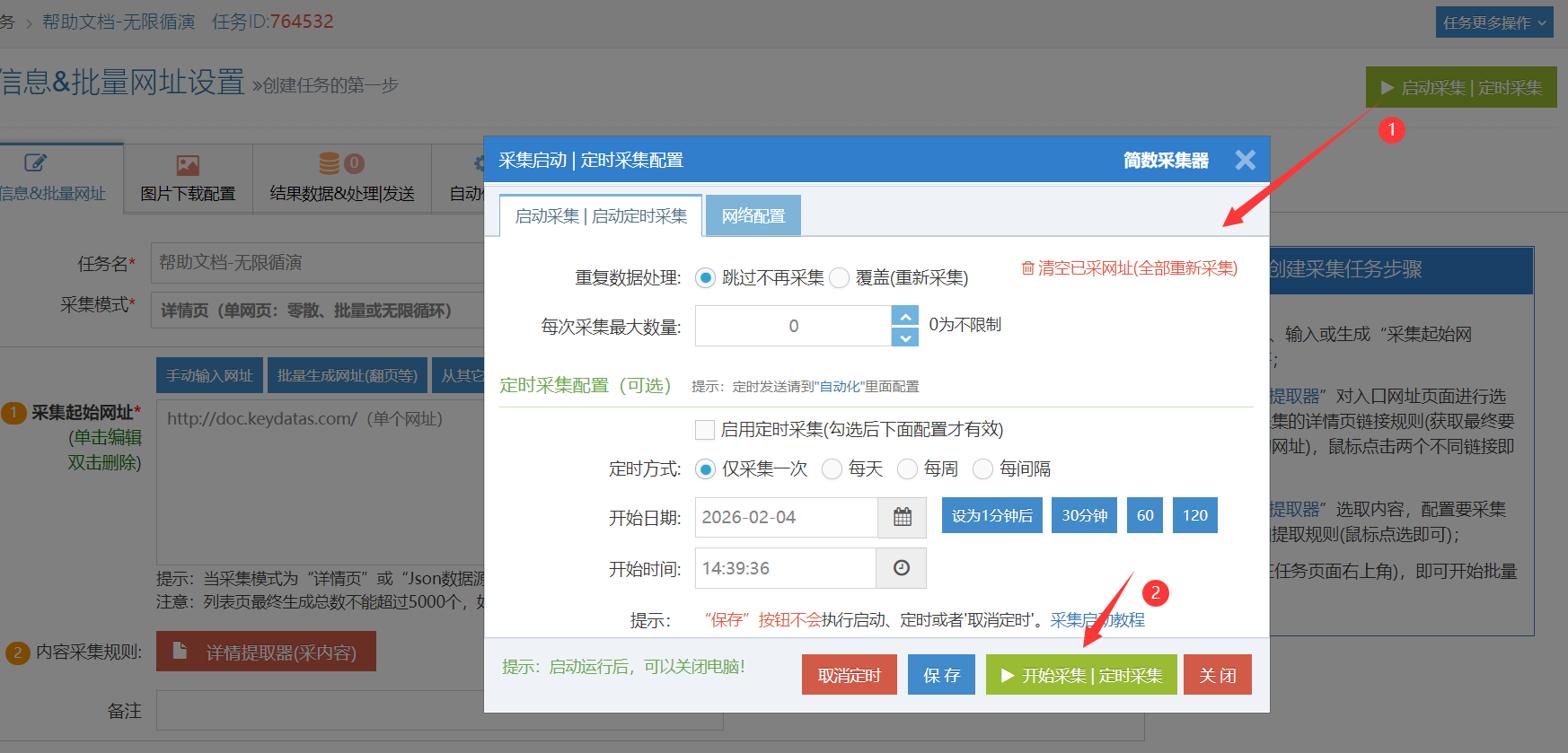Open the calendar date picker icon
This screenshot has height=753, width=1568.
(902, 517)
